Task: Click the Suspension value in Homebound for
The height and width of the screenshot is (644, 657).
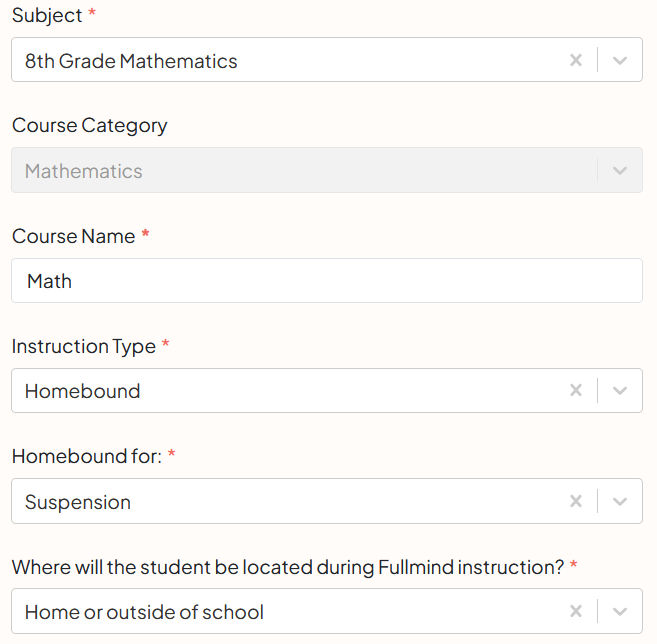Action: [78, 502]
